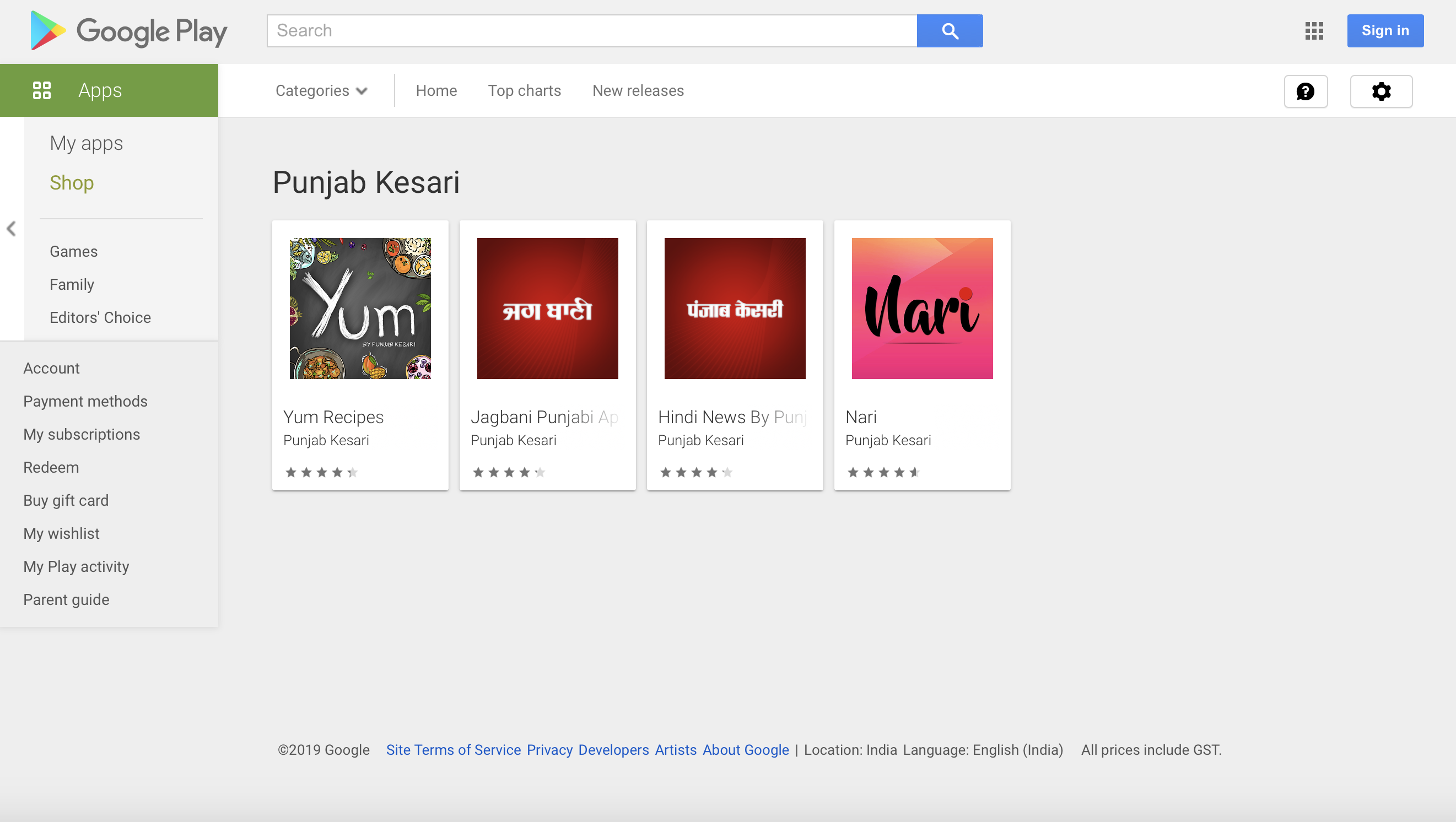Click the blue search magnifier button

pyautogui.click(x=950, y=30)
